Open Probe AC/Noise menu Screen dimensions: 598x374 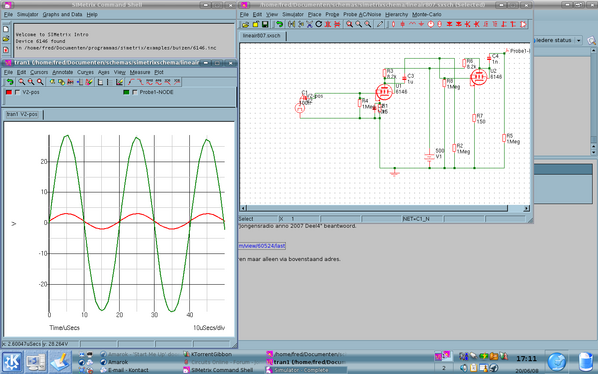click(362, 14)
